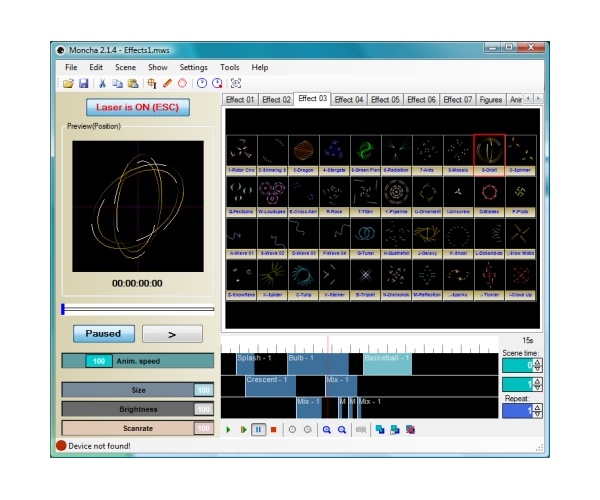The height and width of the screenshot is (500, 600).
Task: Adjust the Anim. speed slider
Action: pyautogui.click(x=138, y=361)
